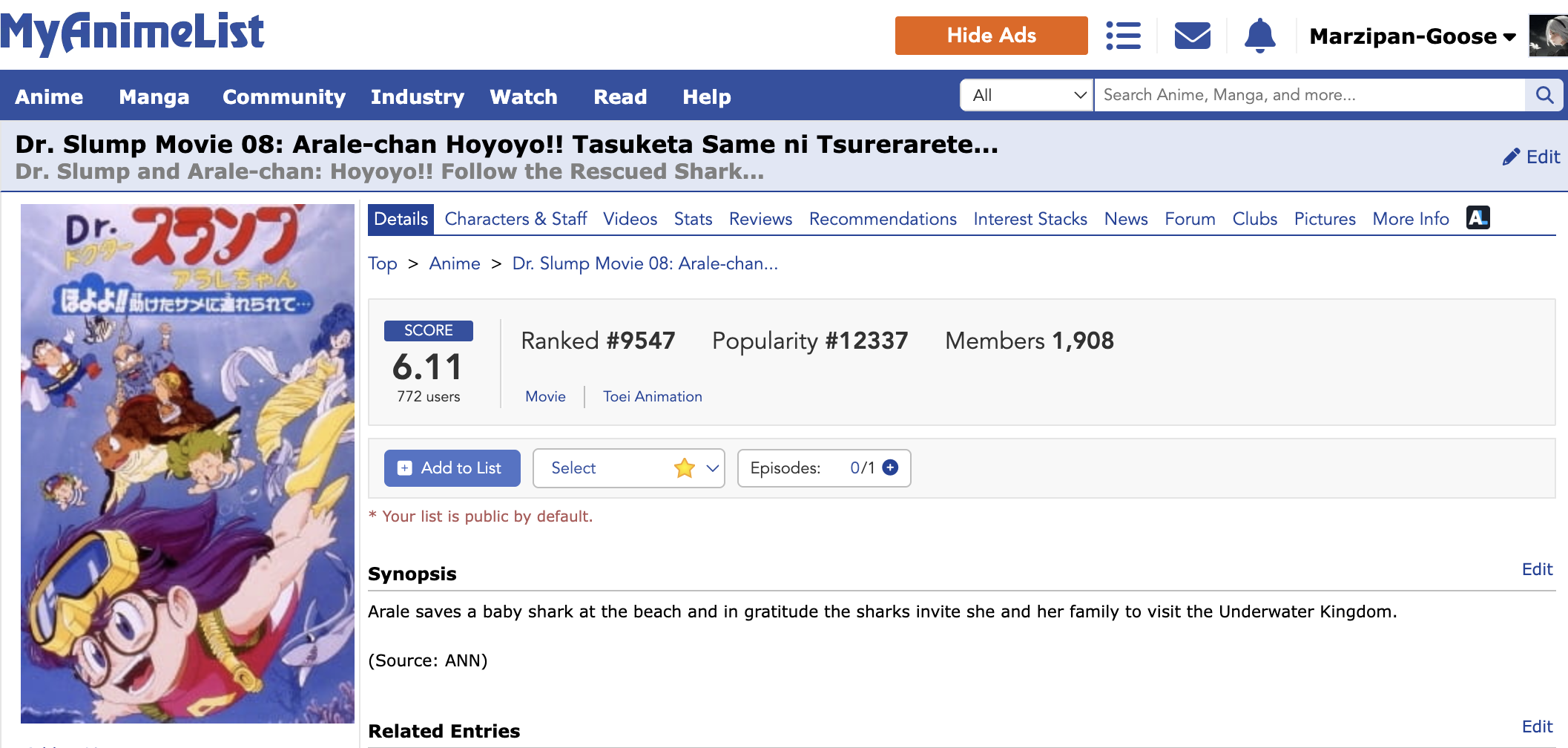Switch to the Forum tab

click(1190, 219)
